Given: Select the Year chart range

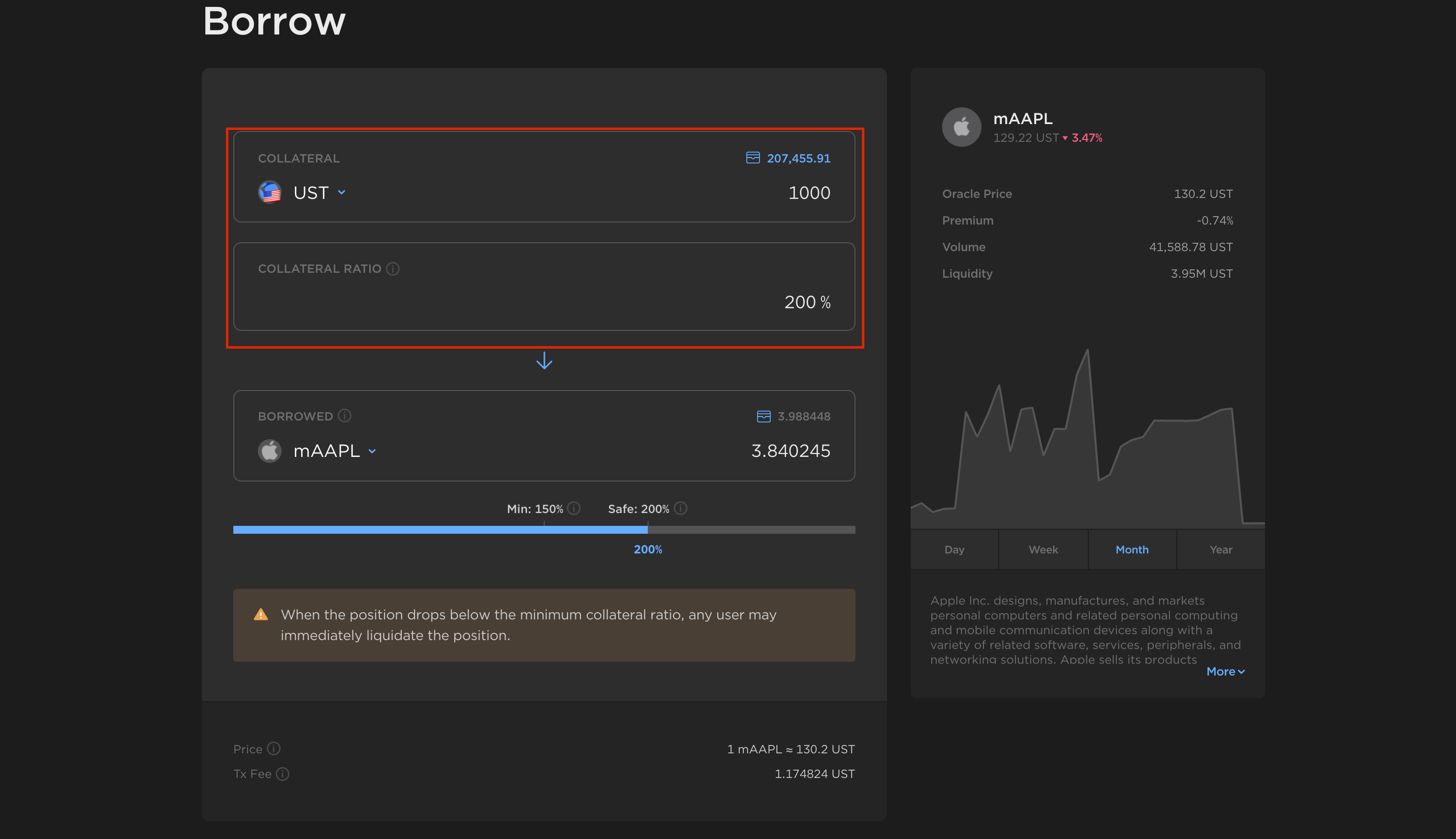Looking at the screenshot, I should (x=1220, y=549).
